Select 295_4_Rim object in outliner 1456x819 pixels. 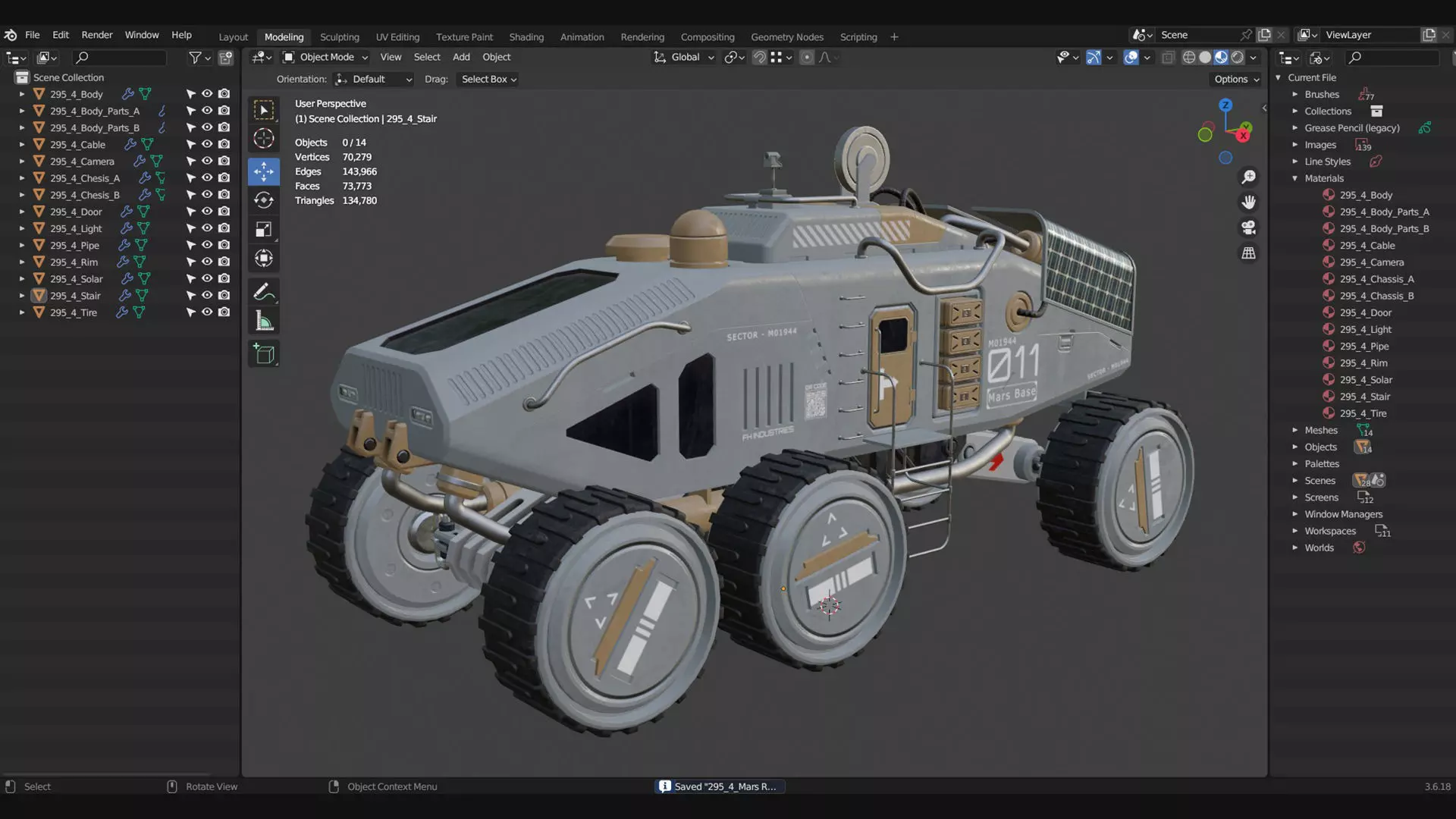pos(74,262)
